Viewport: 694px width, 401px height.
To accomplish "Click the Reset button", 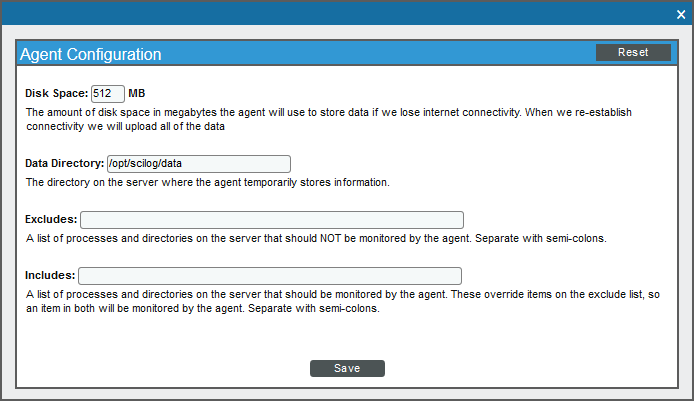I will (x=633, y=52).
